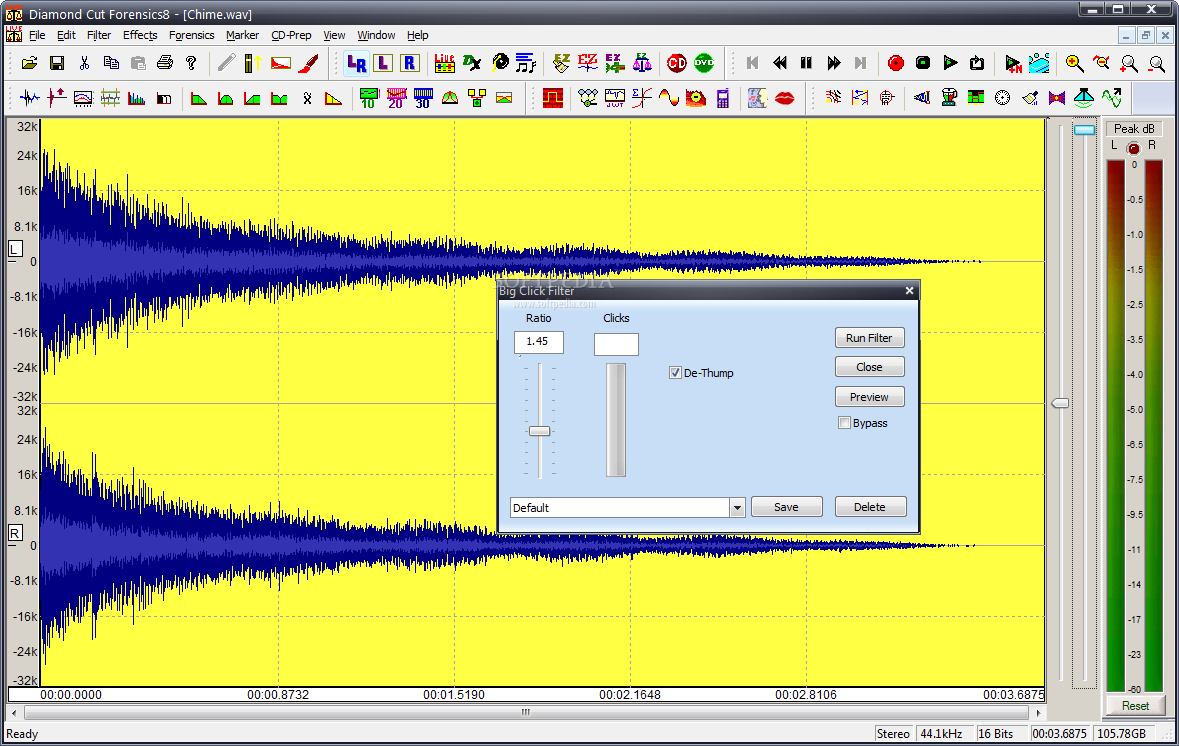Open the File menu

click(37, 35)
